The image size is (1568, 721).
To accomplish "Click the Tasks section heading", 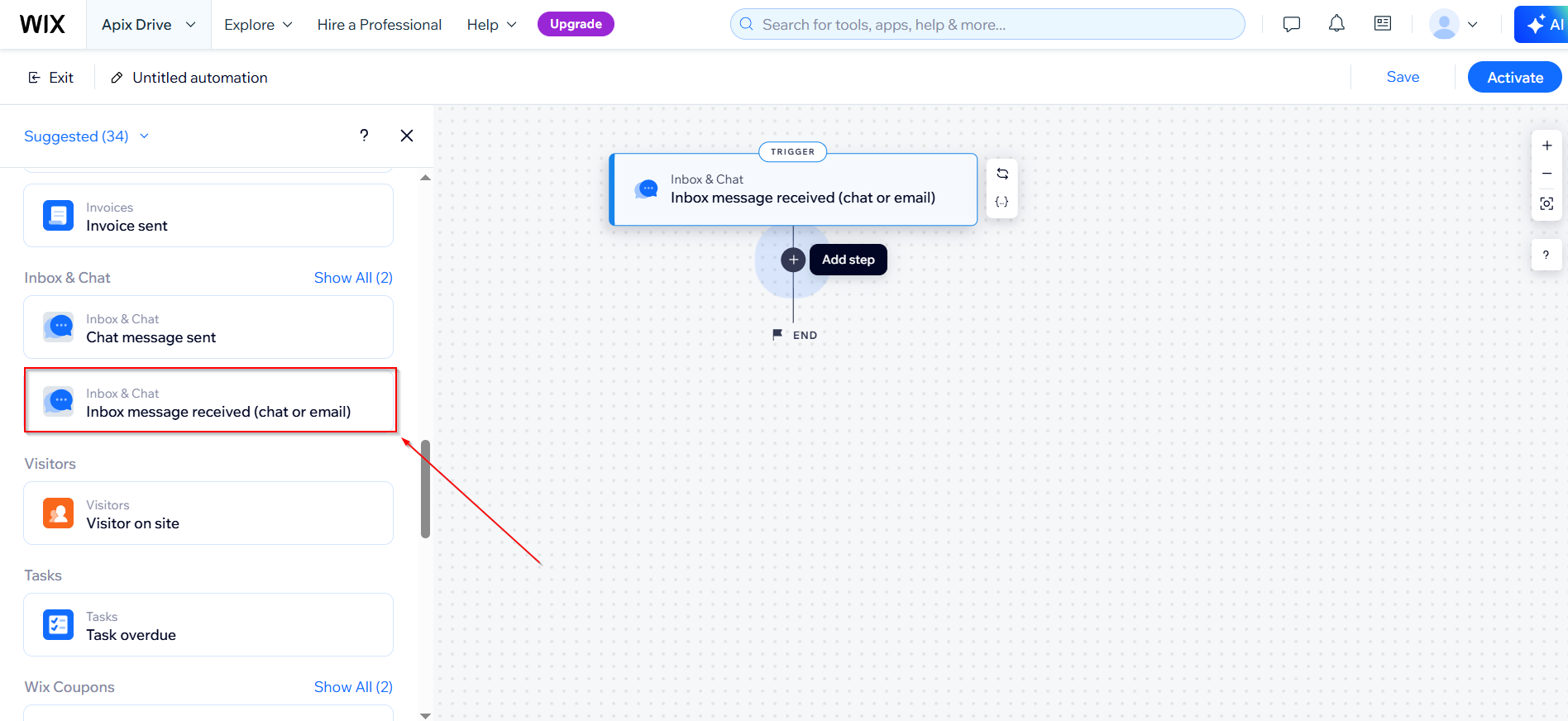I will [x=43, y=575].
